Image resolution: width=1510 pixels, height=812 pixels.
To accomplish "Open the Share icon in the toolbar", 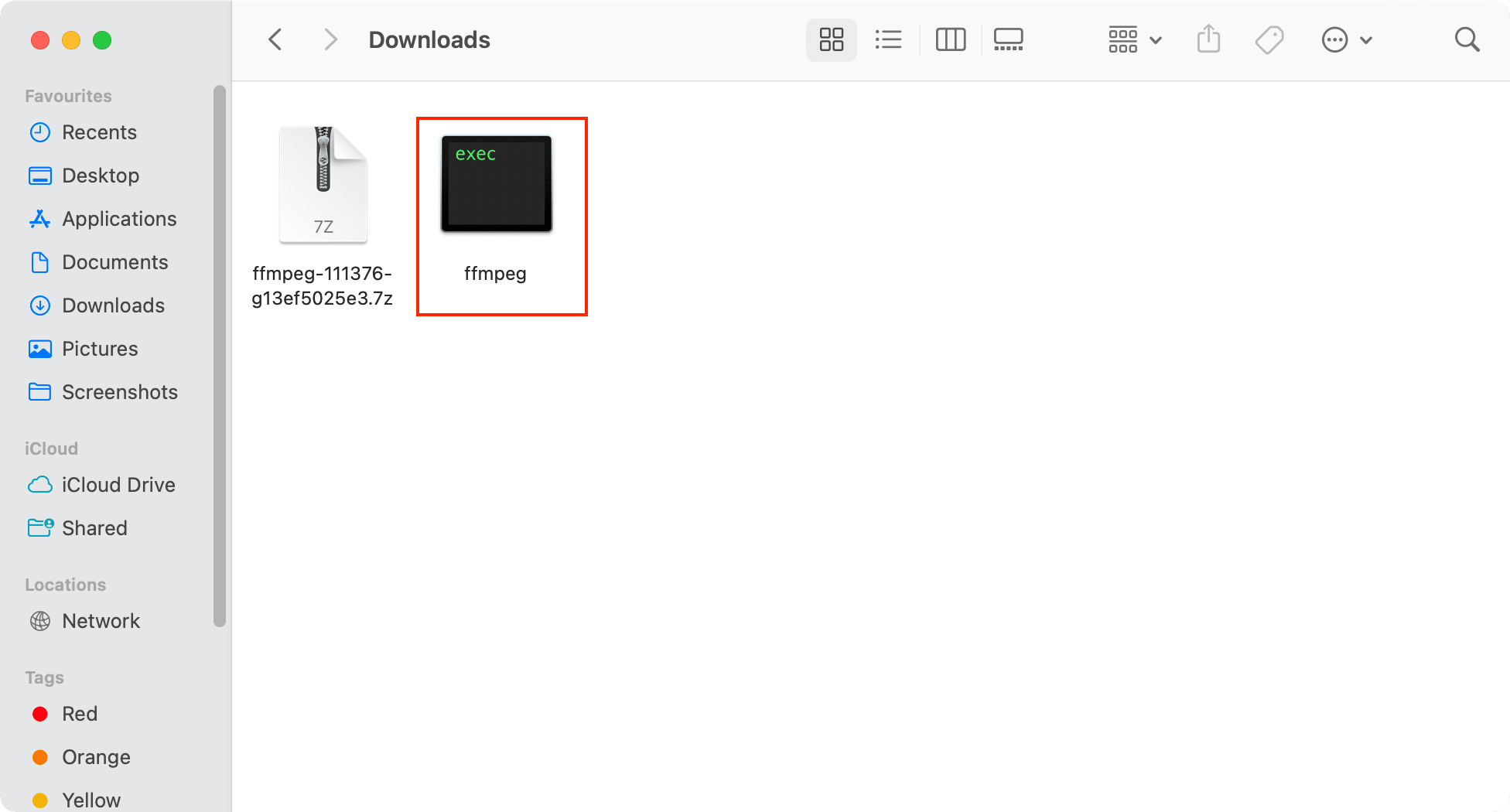I will (x=1208, y=39).
